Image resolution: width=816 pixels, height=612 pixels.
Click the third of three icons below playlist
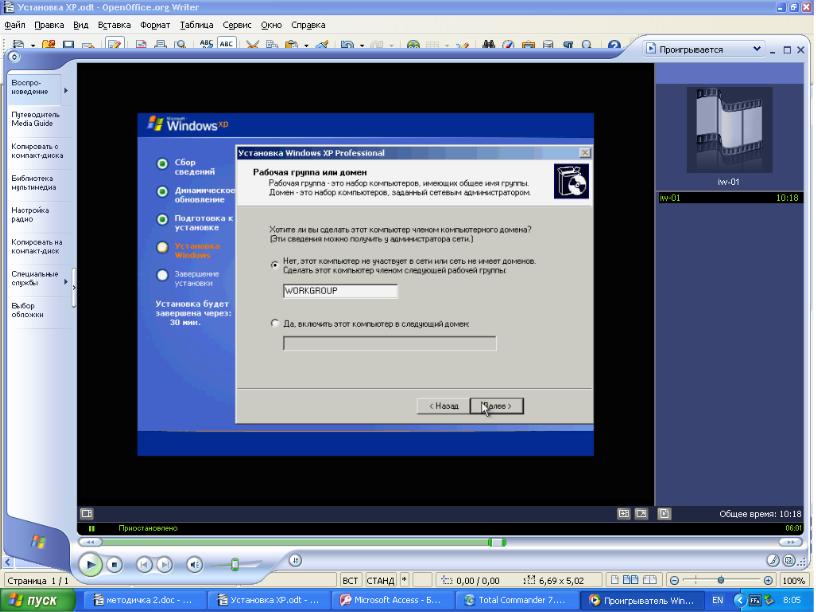[664, 514]
